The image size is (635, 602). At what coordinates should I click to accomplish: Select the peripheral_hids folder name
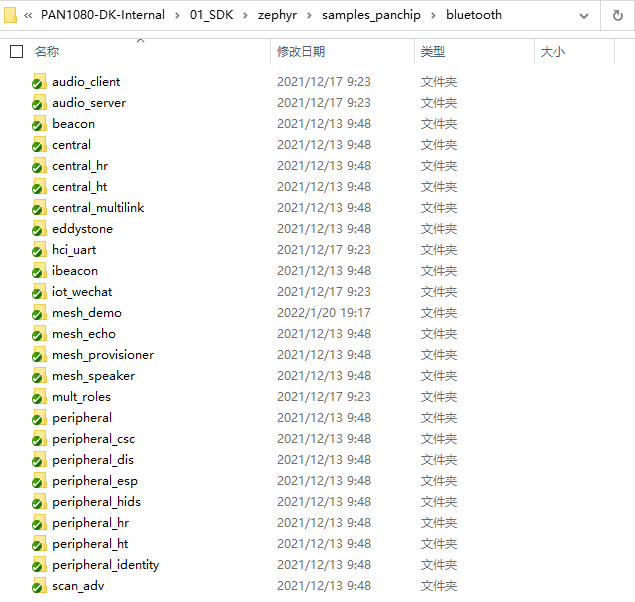click(x=96, y=502)
